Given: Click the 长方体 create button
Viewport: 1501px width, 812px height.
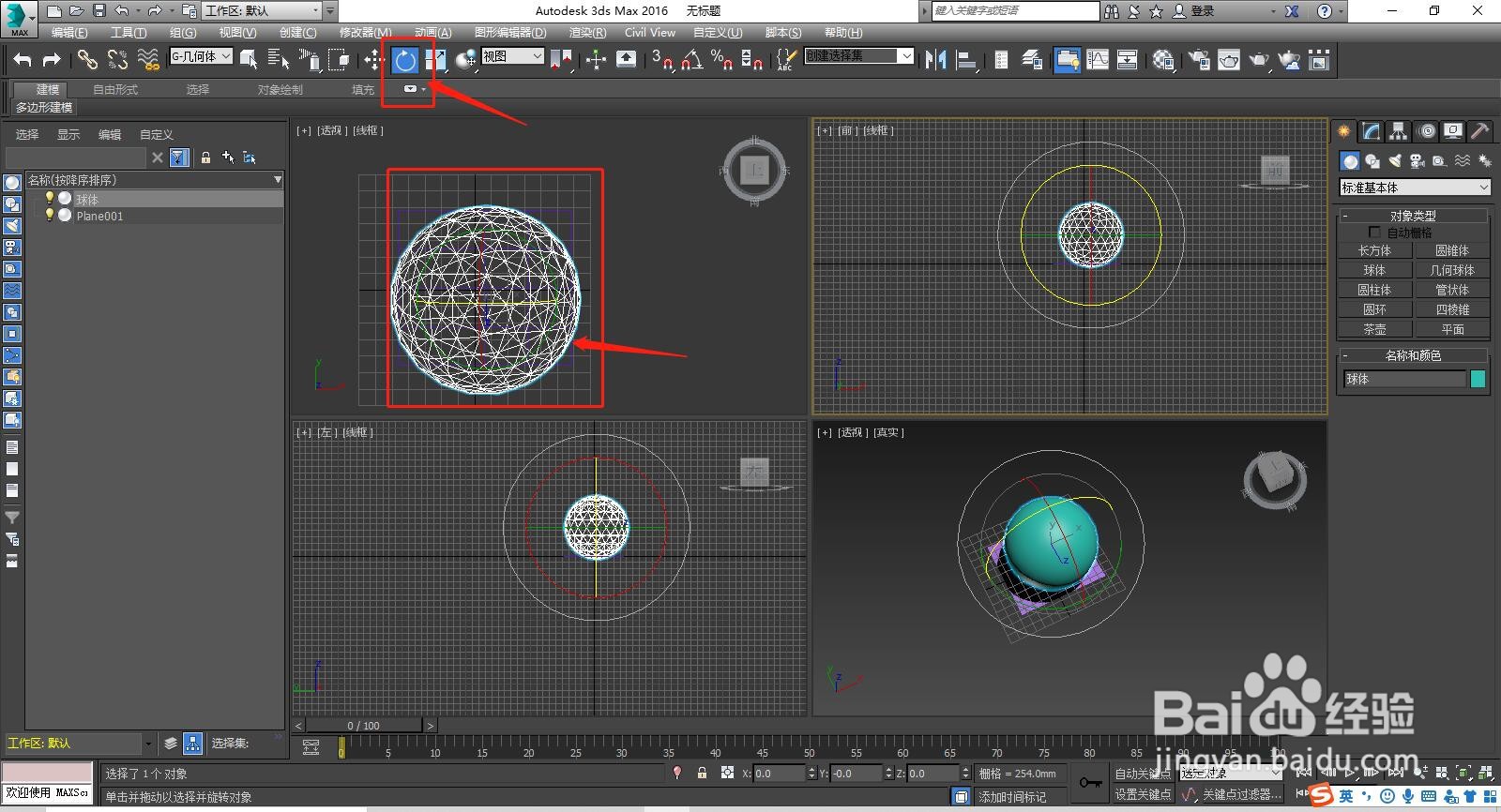Looking at the screenshot, I should point(1374,250).
